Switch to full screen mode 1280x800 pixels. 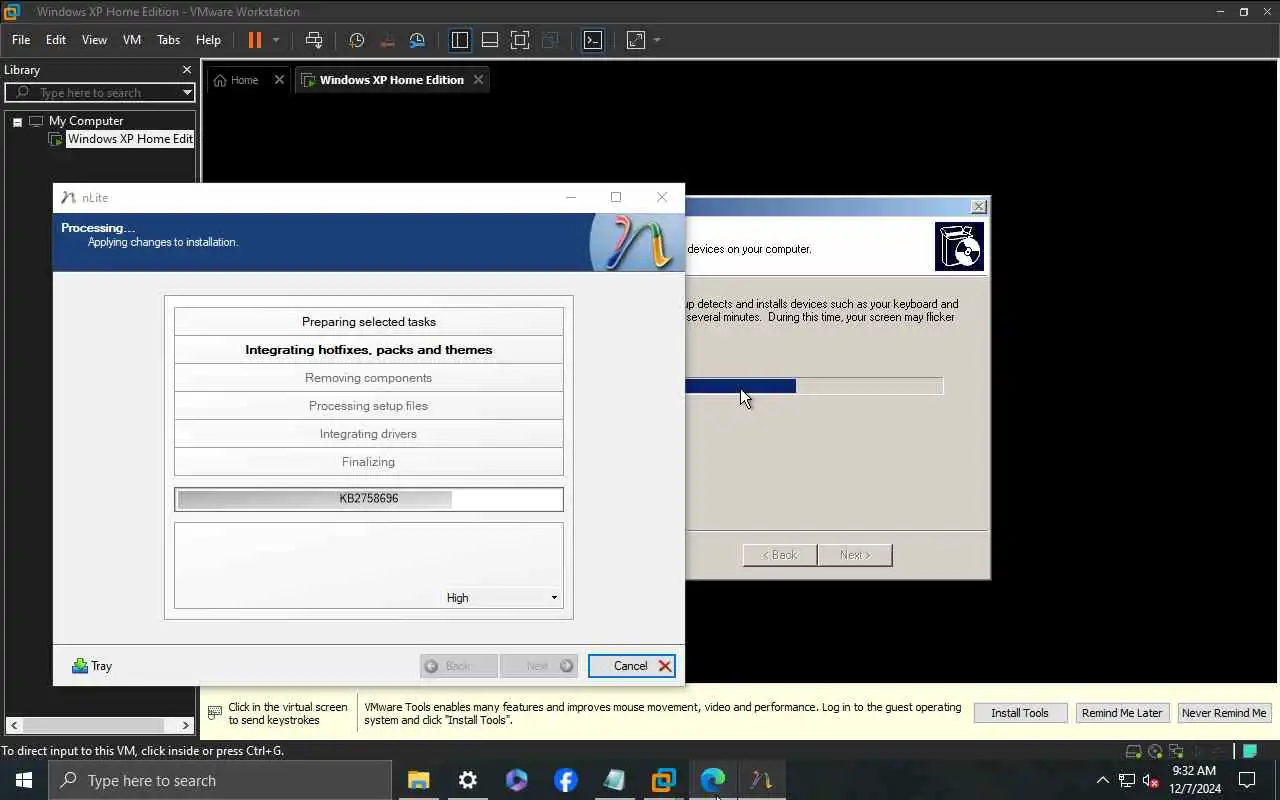[520, 40]
